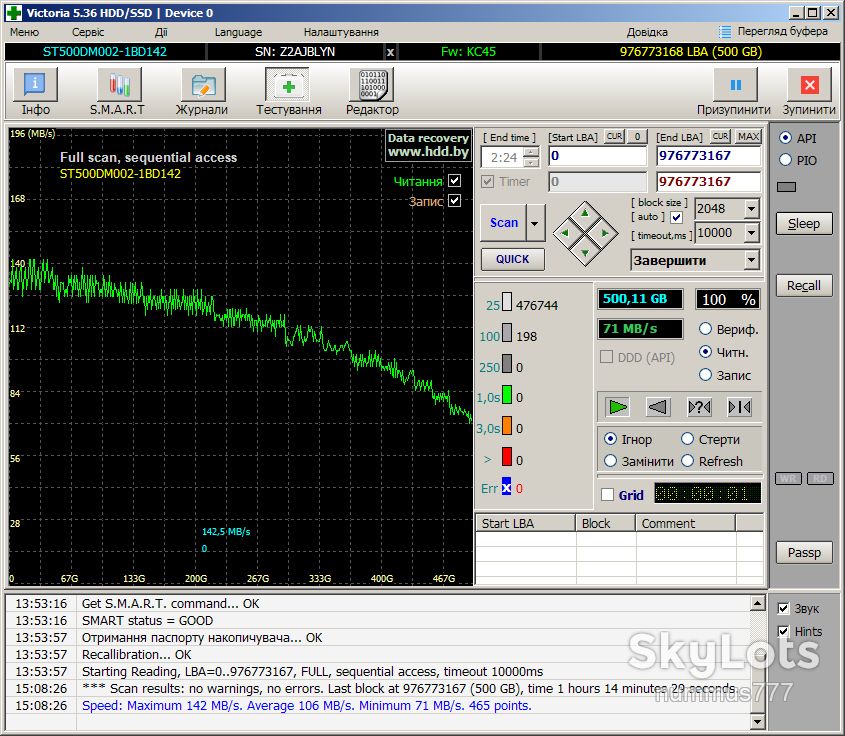
Task: Click the butterfly seek test button
Action: (739, 407)
